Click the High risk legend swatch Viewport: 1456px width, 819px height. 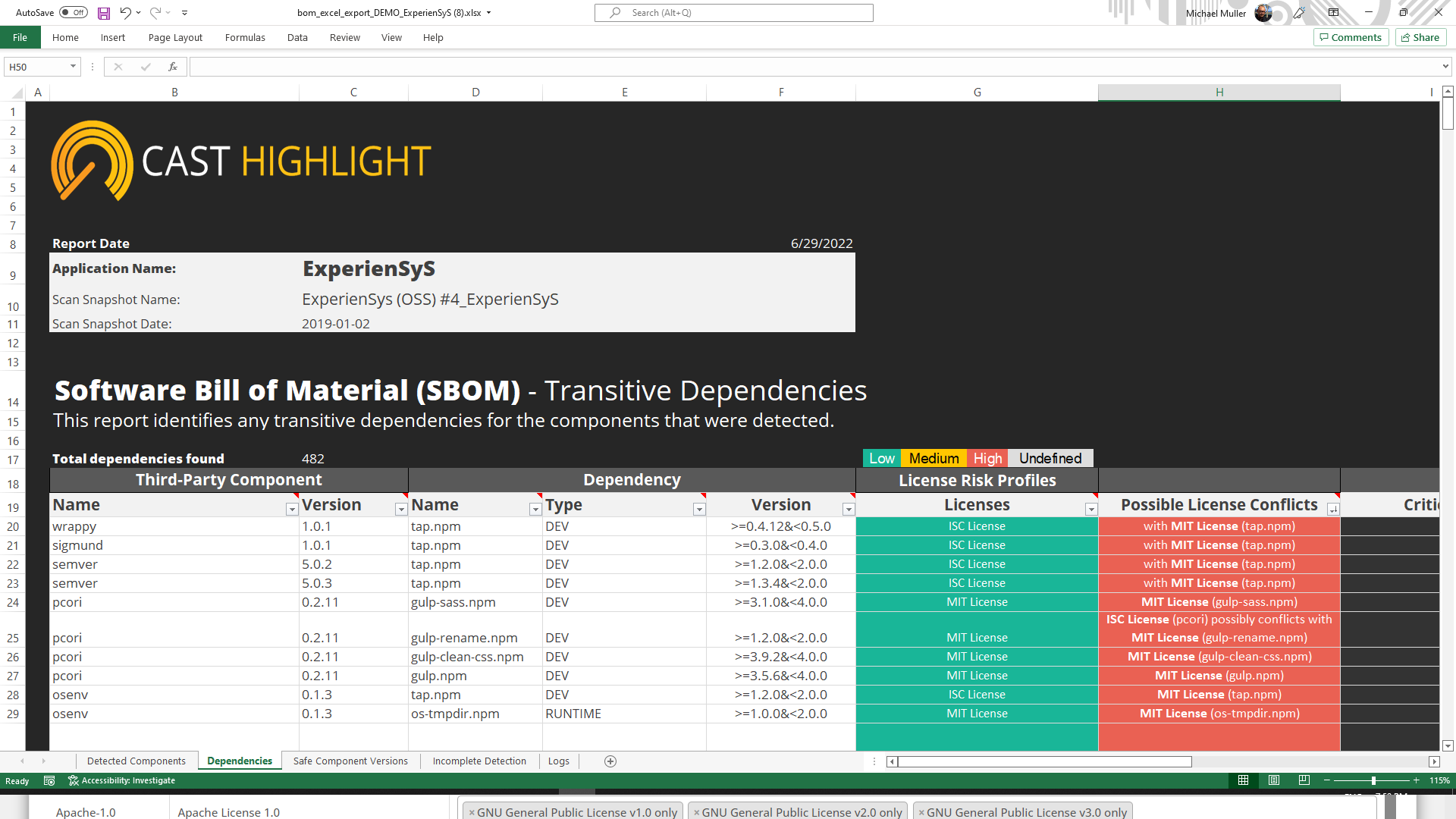987,458
